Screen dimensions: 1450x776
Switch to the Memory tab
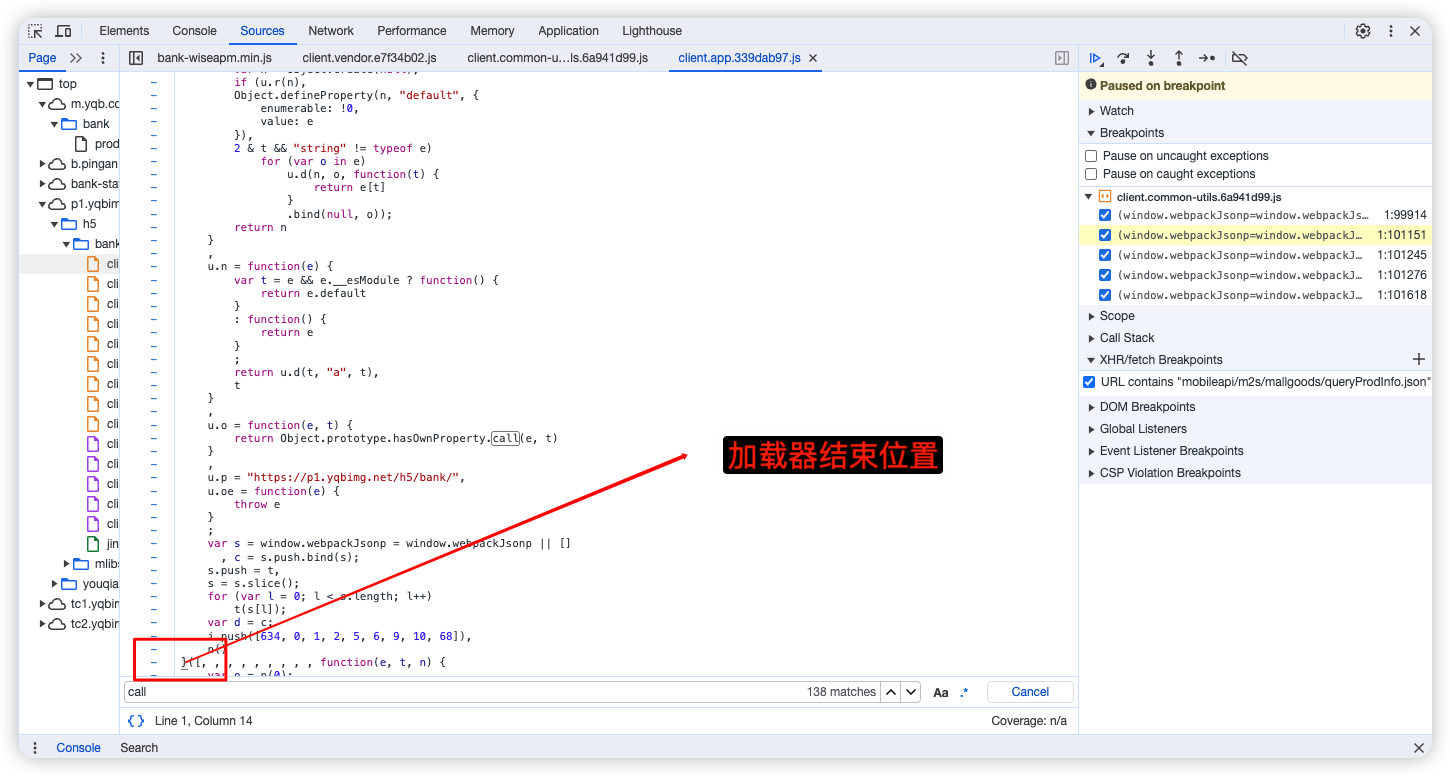pyautogui.click(x=492, y=31)
